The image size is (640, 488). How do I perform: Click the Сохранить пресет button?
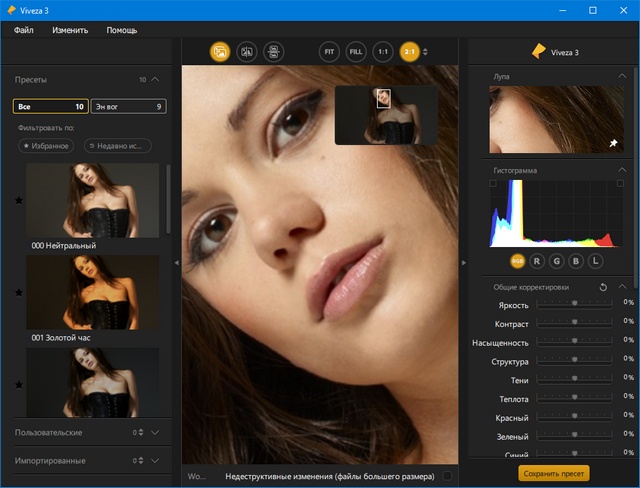pyautogui.click(x=554, y=474)
